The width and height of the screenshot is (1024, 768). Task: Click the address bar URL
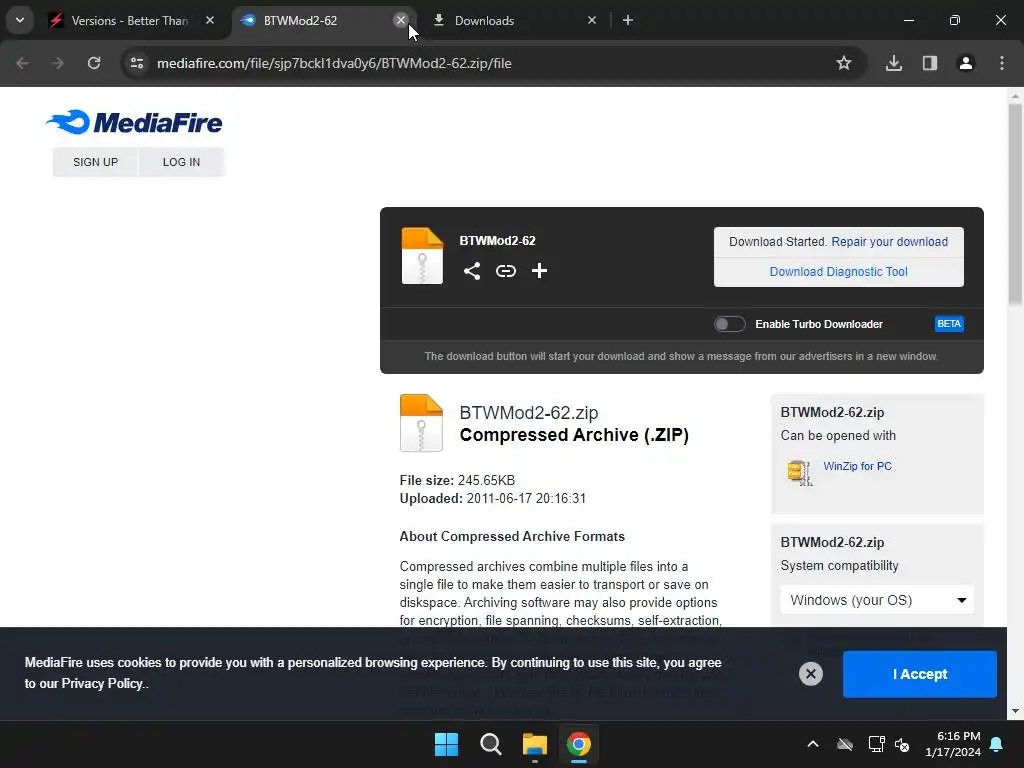click(x=334, y=63)
